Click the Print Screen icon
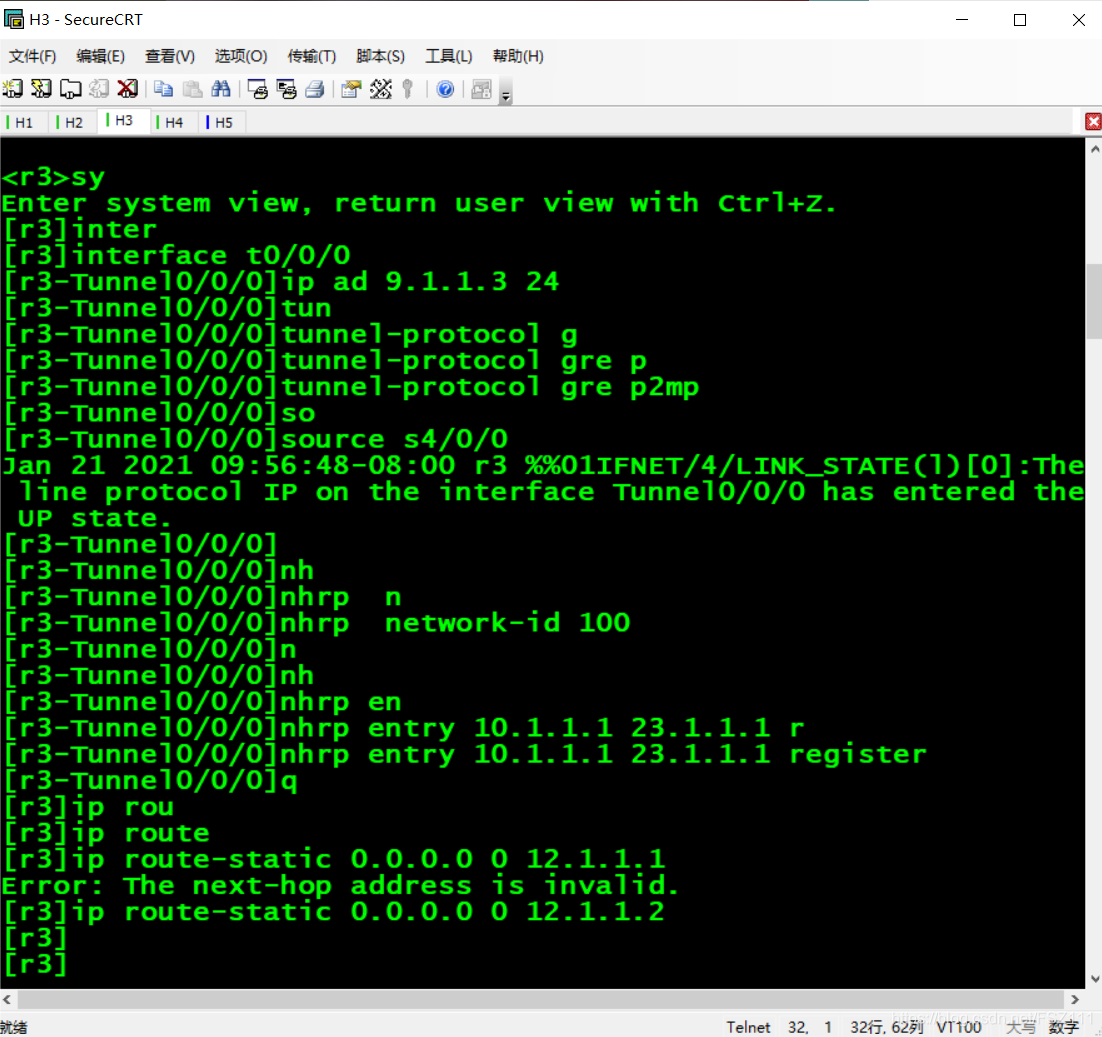 pos(258,89)
